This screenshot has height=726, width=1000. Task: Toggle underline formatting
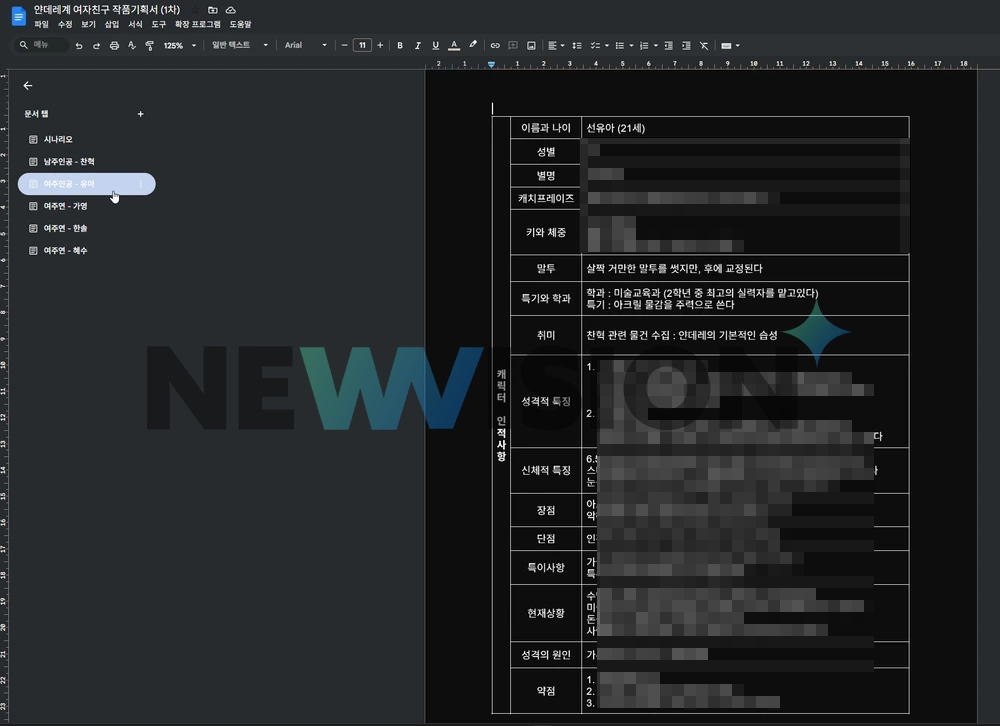435,46
